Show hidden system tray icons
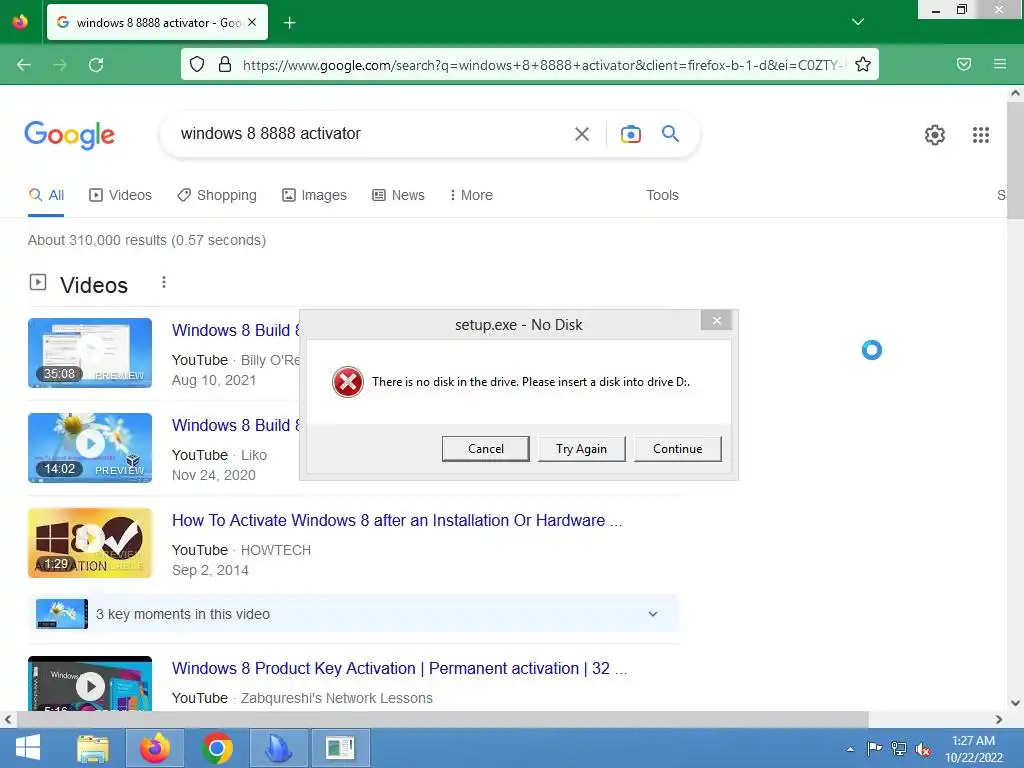 point(850,749)
